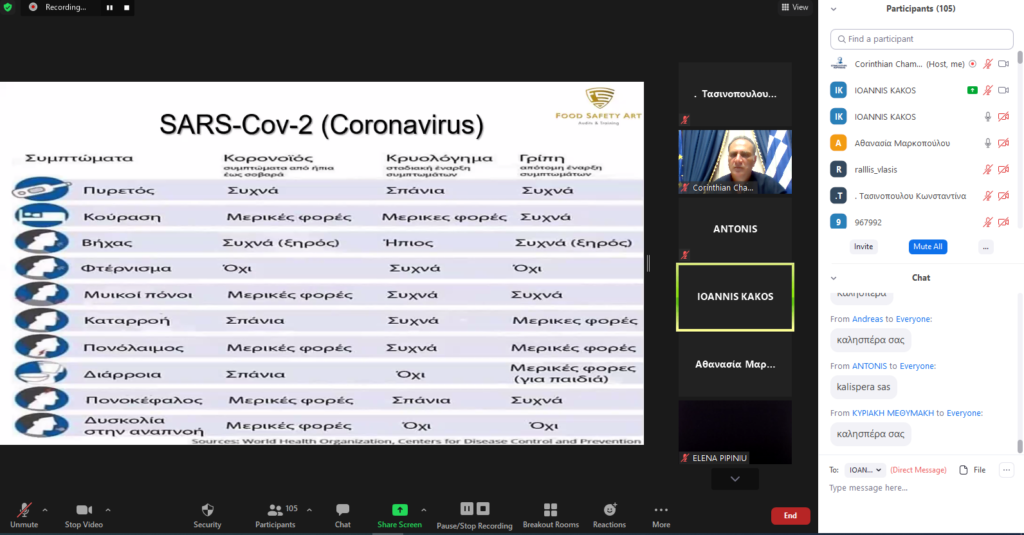Click the Reactions emoji icon
The width and height of the screenshot is (1024, 535).
[x=610, y=510]
